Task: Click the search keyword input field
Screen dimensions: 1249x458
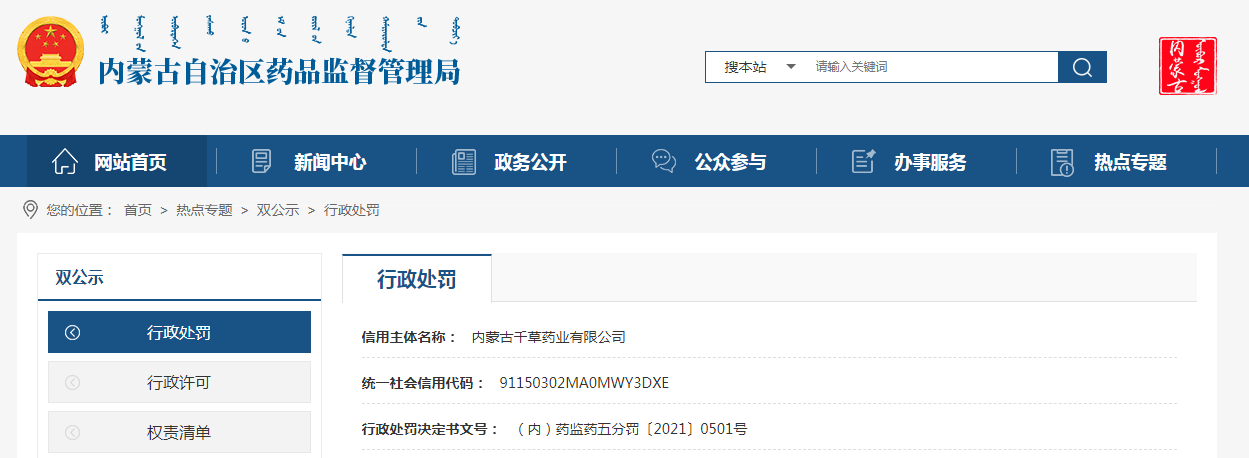Action: 930,67
